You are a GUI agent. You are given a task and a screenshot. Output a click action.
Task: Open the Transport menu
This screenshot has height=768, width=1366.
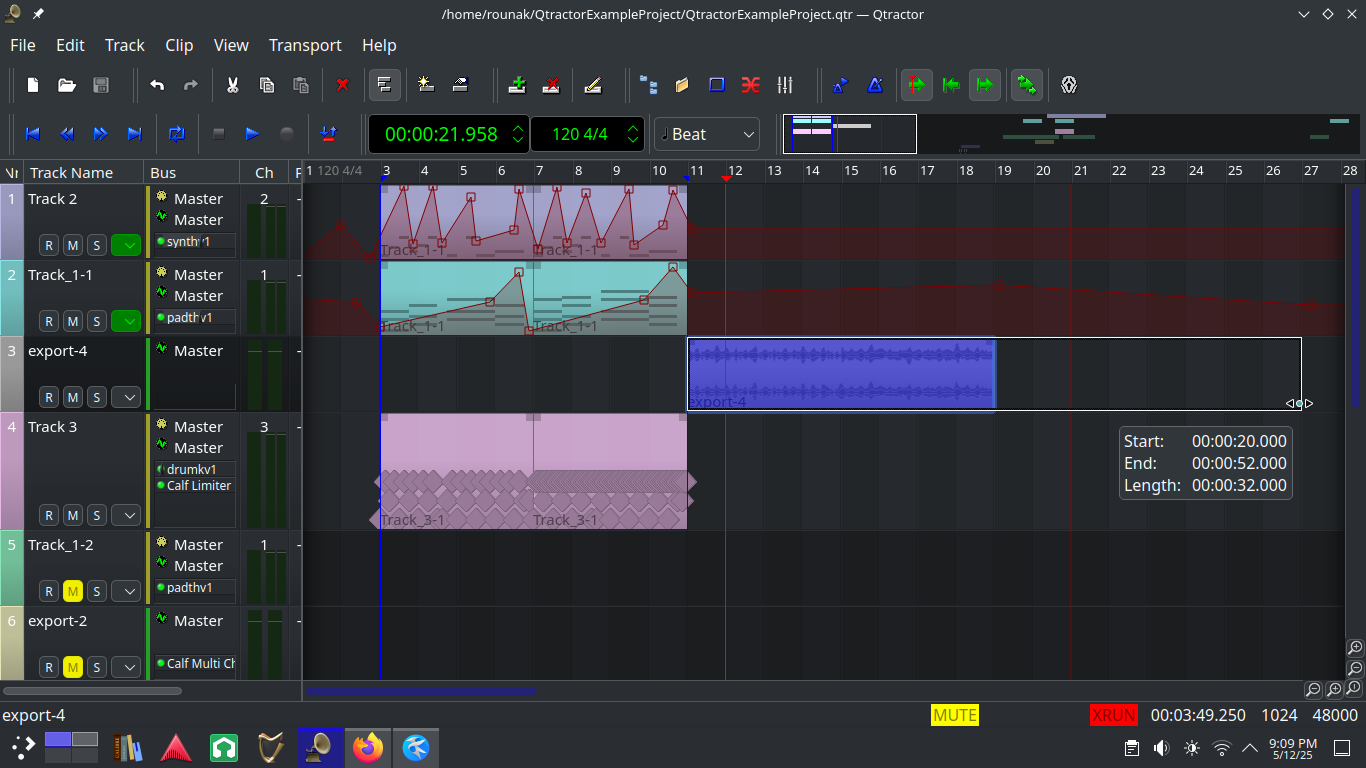click(x=305, y=45)
